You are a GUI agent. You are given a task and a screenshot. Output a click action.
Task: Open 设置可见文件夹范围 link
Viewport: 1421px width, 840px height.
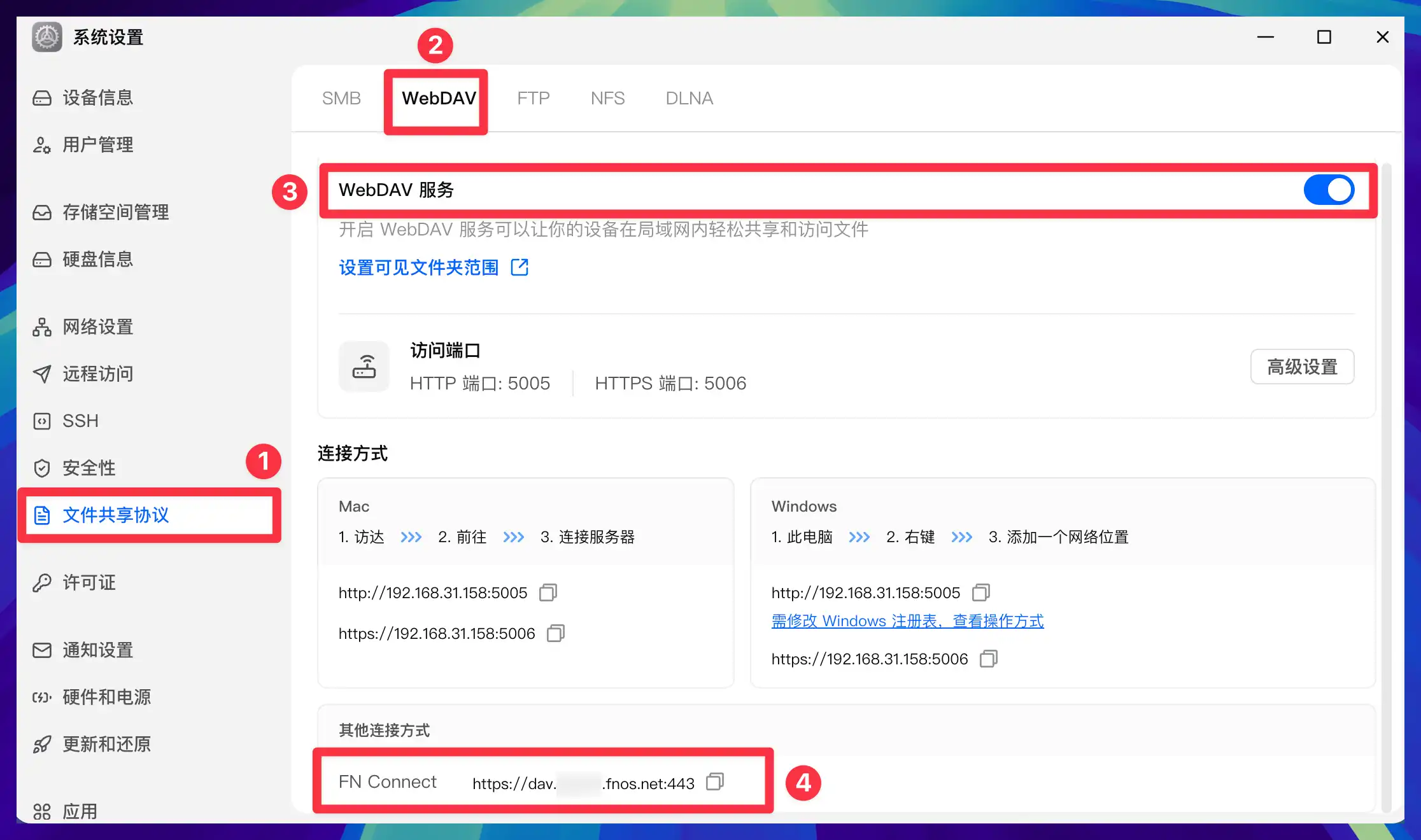[x=418, y=267]
